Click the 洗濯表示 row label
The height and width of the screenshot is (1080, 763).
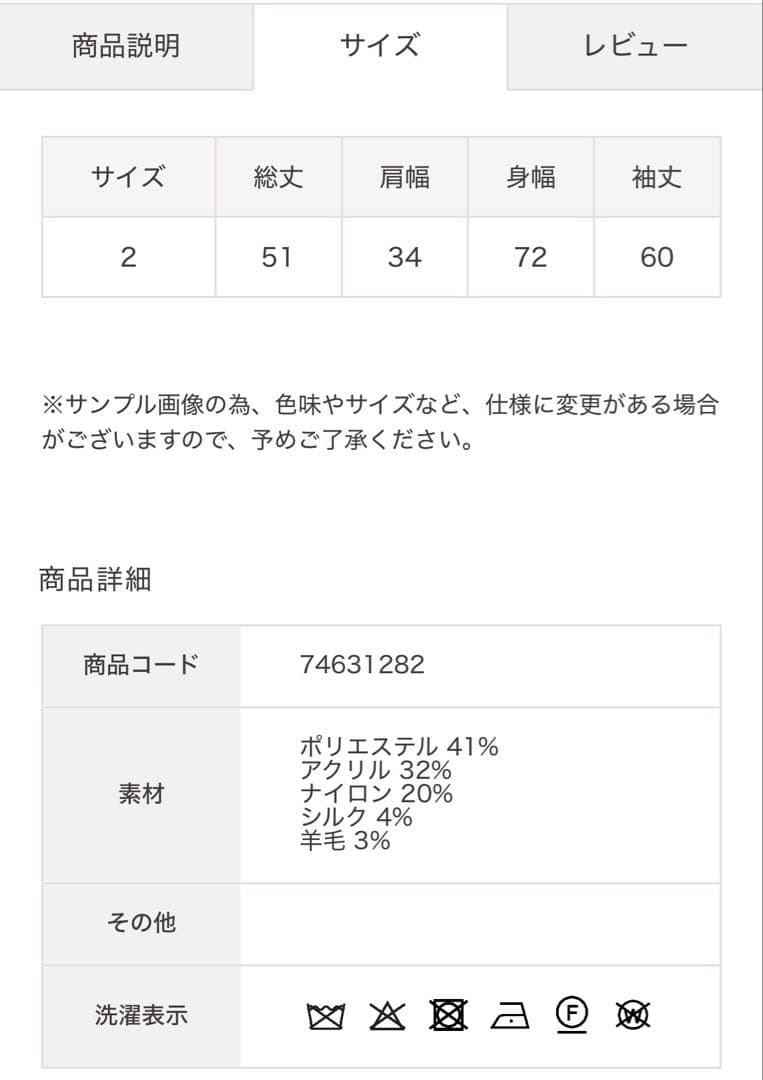[x=141, y=1016]
